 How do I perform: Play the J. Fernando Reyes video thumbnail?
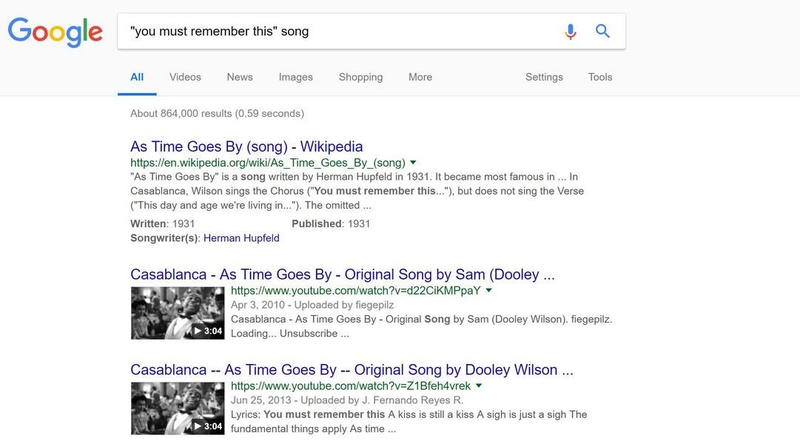pos(178,408)
